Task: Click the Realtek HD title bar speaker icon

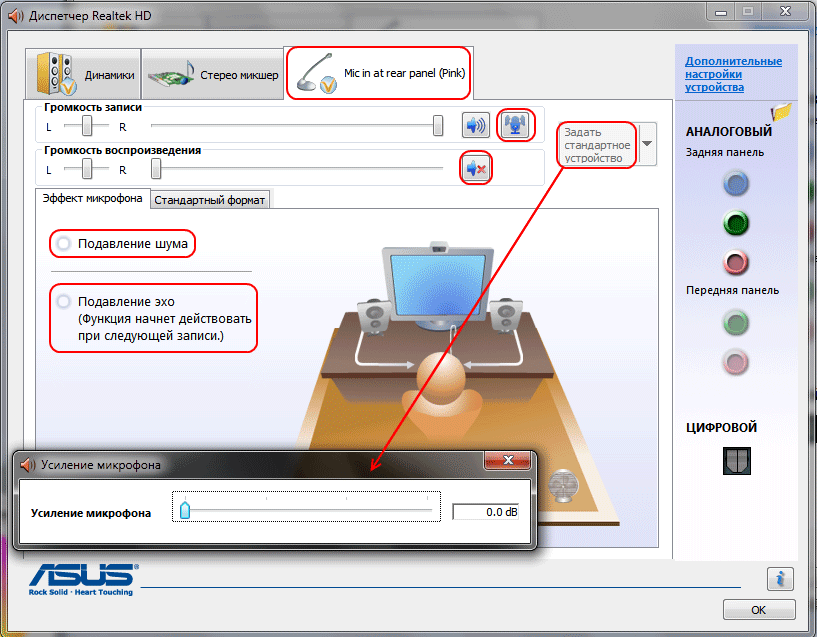Action: tap(16, 16)
